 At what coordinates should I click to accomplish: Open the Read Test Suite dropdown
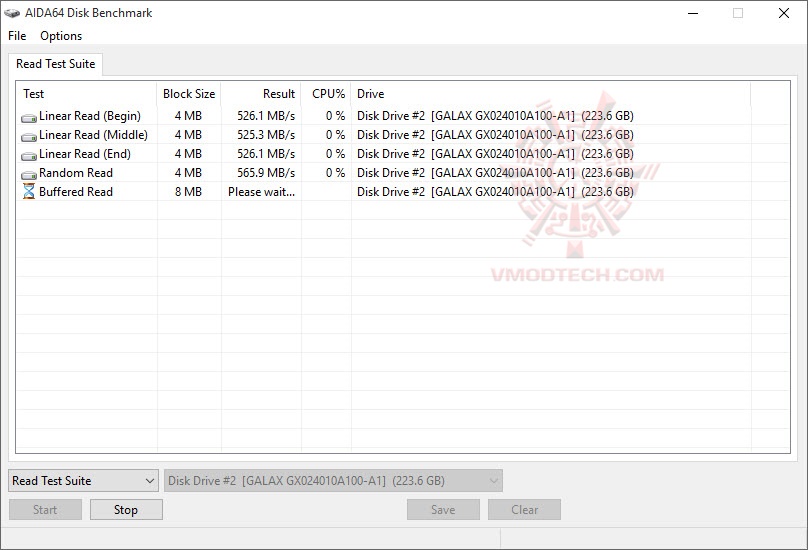(83, 480)
